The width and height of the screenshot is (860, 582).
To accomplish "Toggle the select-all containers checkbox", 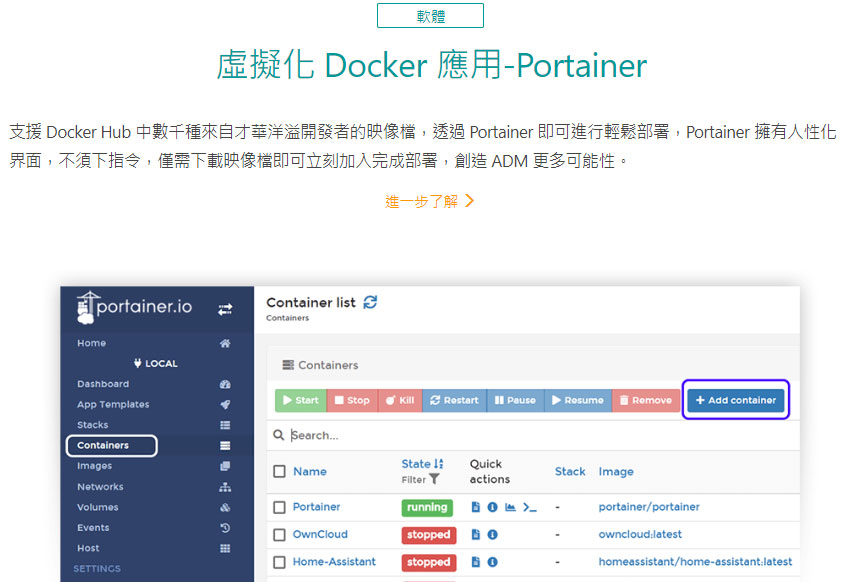I will [x=280, y=472].
